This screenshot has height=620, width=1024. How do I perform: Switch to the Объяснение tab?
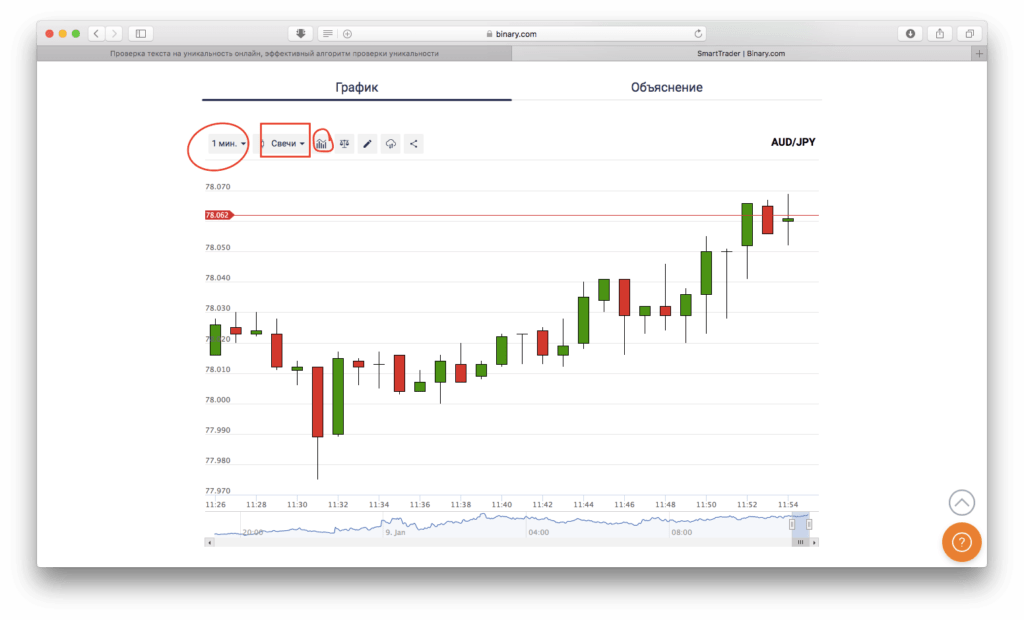[666, 88]
